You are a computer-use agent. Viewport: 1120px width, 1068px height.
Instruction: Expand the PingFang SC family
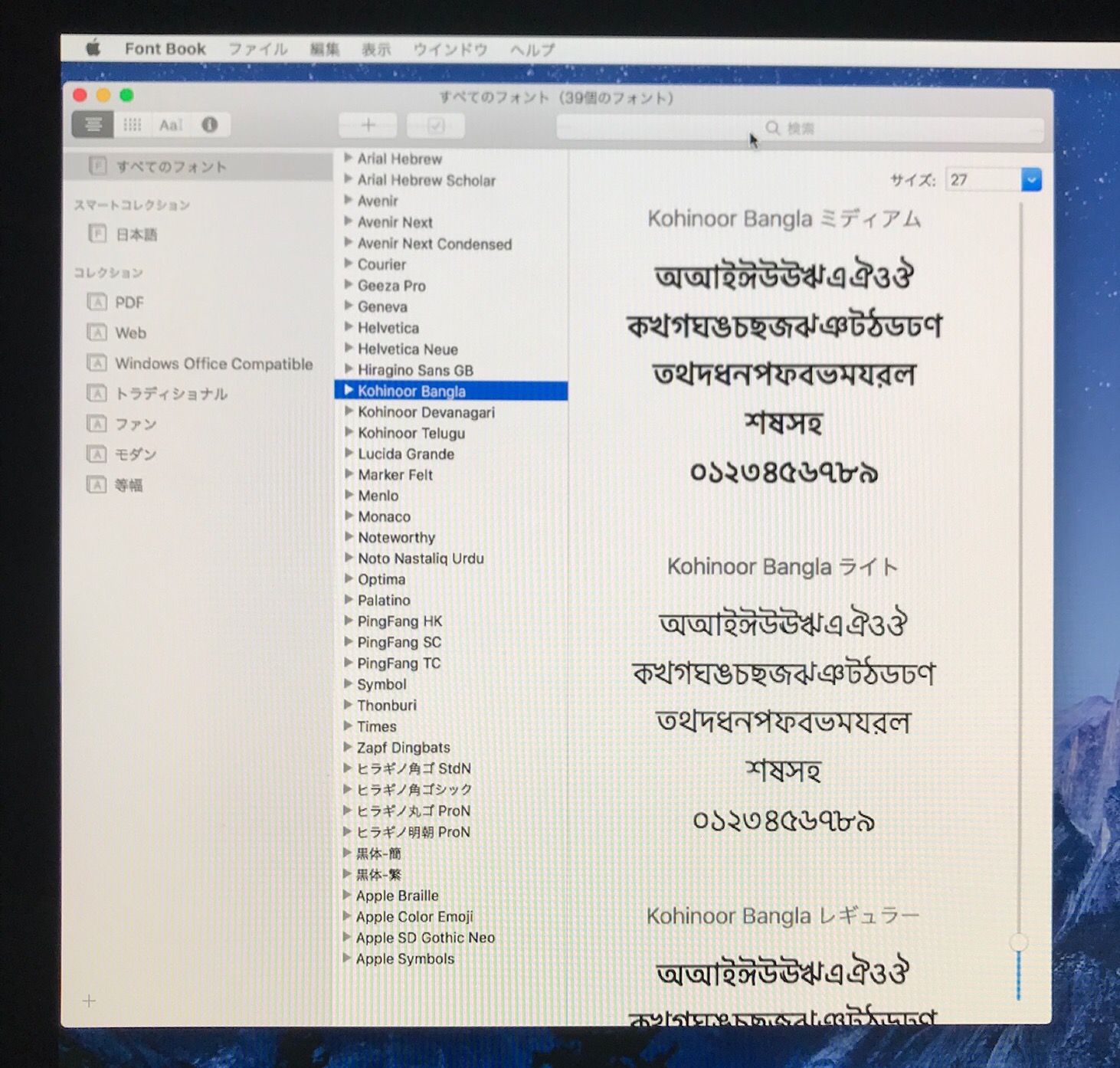348,642
